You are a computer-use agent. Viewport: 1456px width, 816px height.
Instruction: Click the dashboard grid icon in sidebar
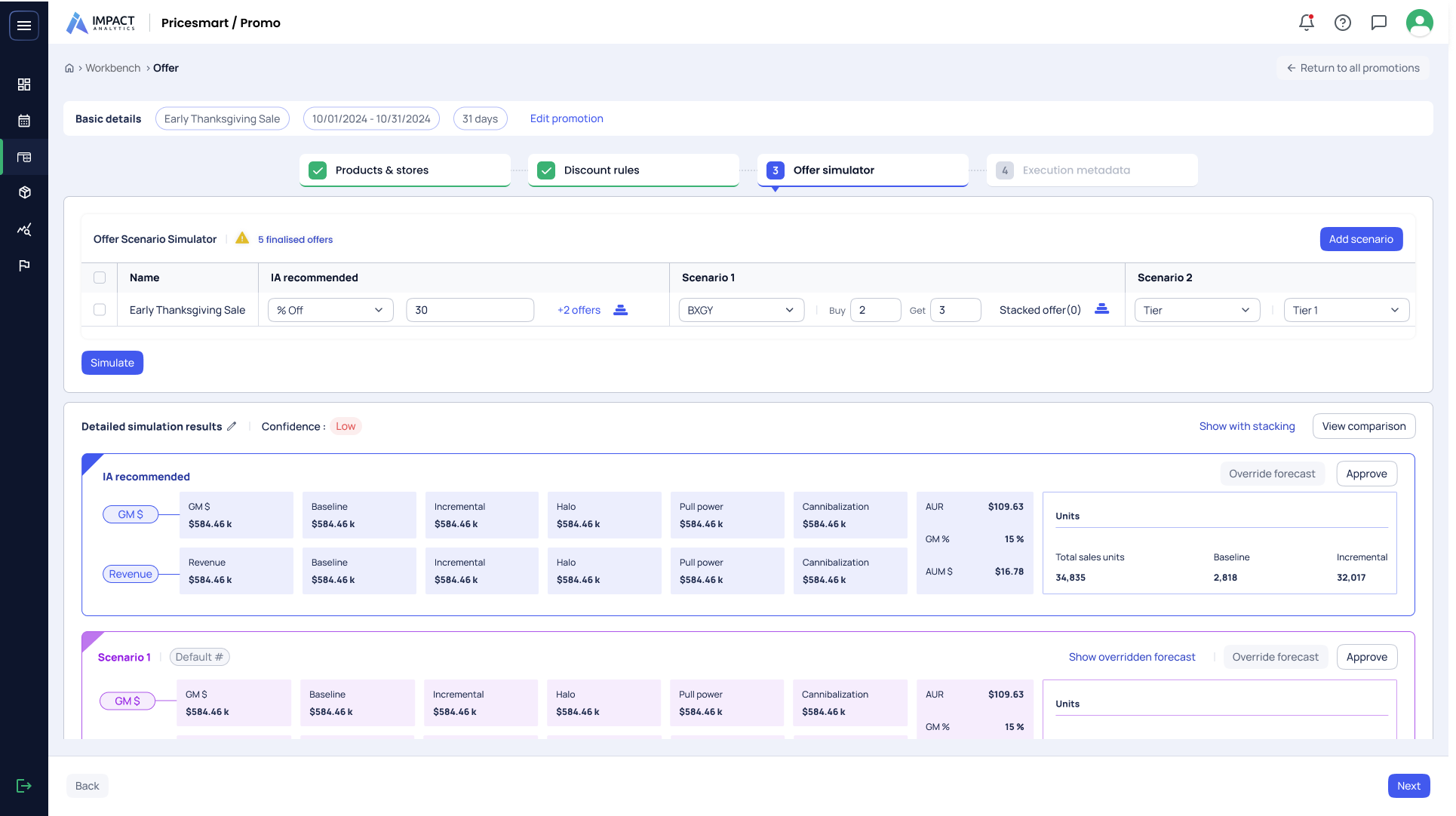24,84
